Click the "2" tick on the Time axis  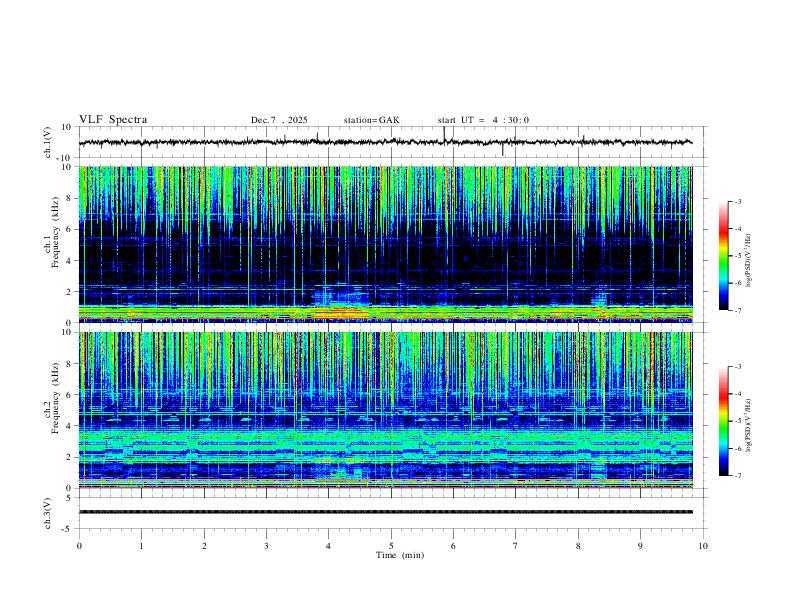pos(204,546)
